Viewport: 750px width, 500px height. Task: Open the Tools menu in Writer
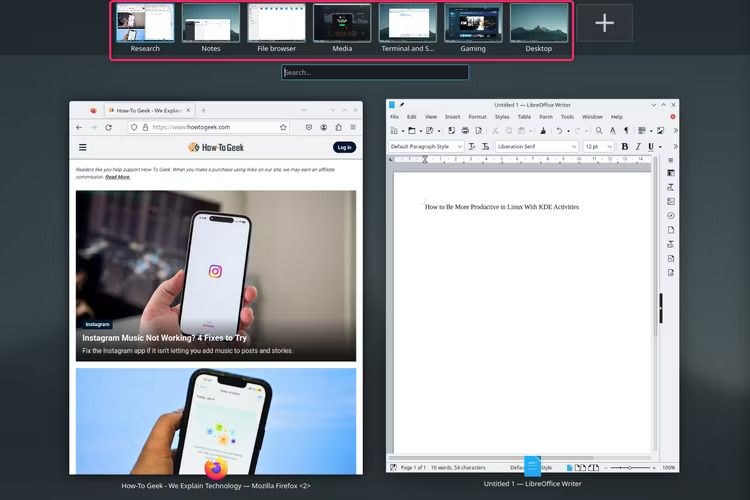point(567,117)
